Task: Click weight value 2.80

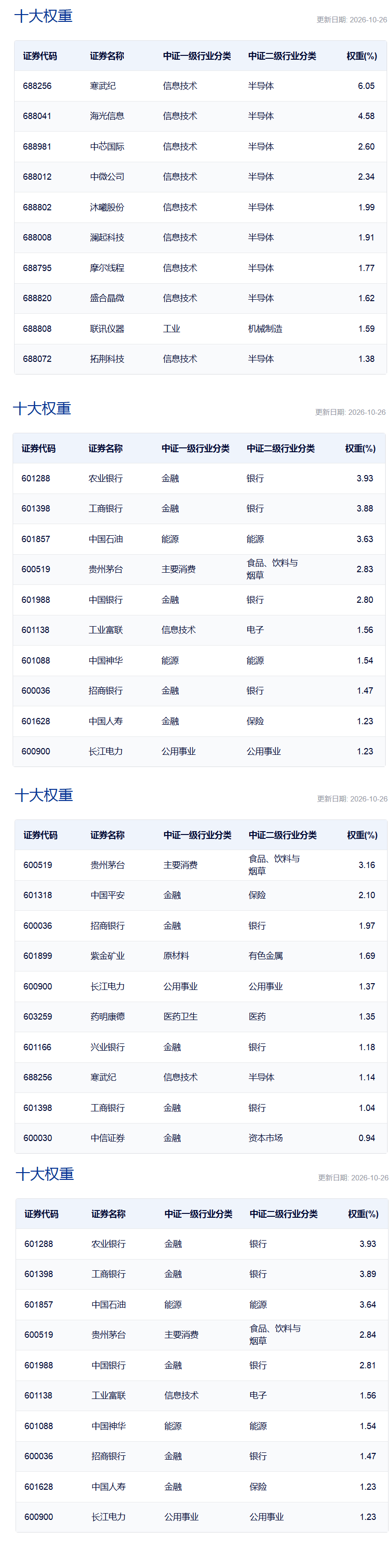Action: tap(365, 600)
